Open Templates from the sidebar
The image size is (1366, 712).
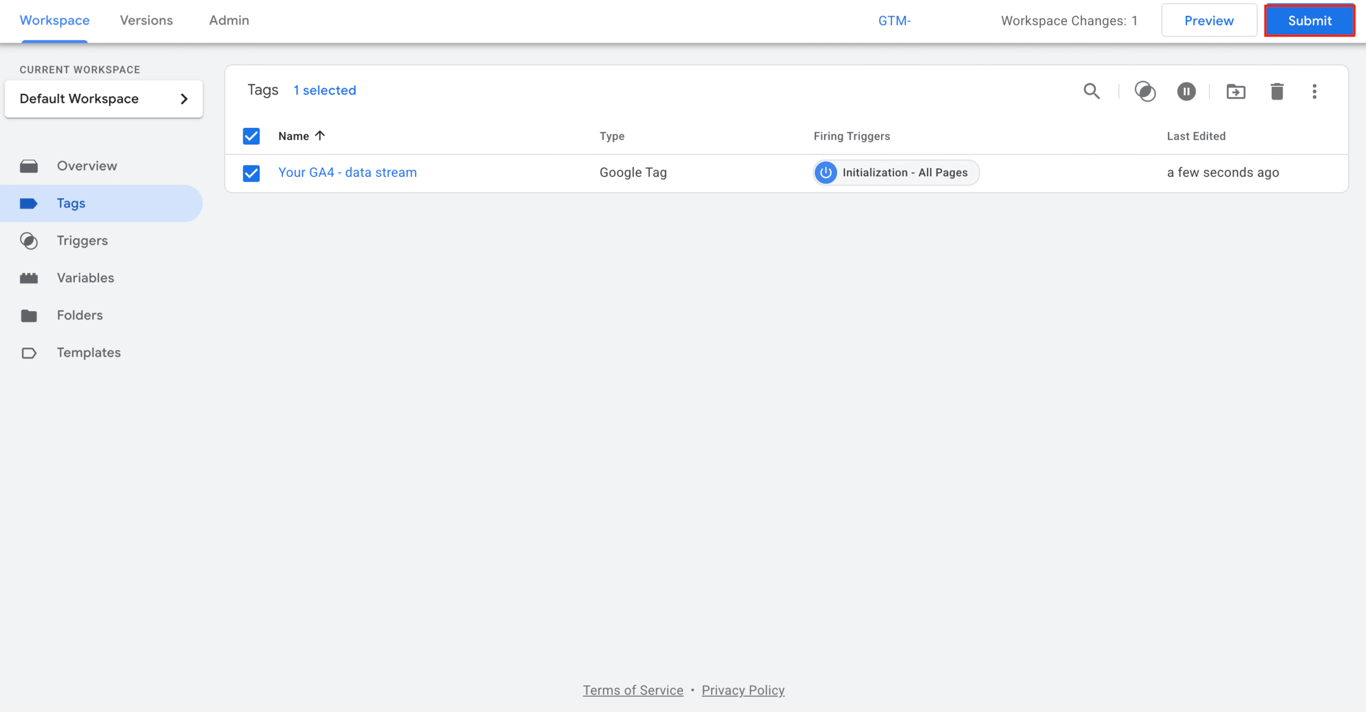coord(88,352)
